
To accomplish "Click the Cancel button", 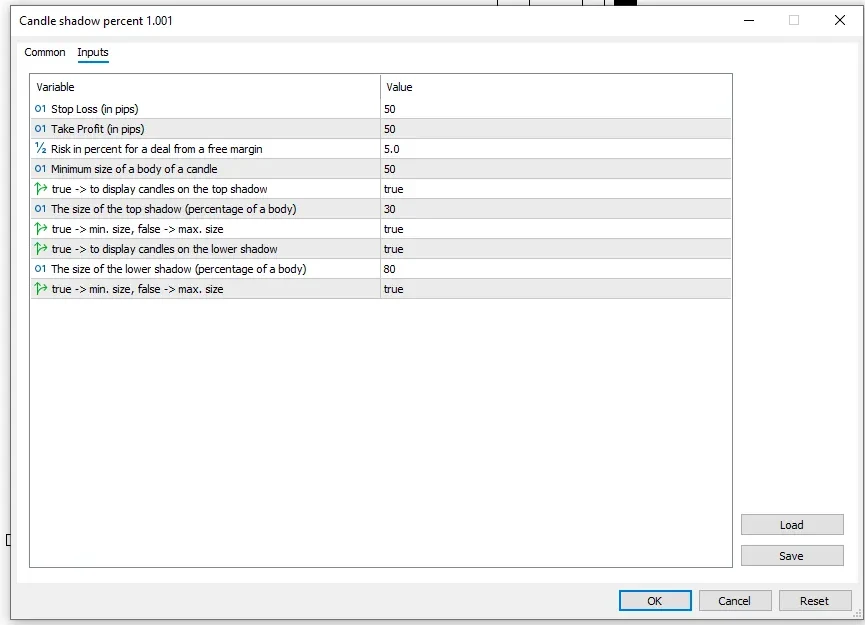I will [x=734, y=601].
